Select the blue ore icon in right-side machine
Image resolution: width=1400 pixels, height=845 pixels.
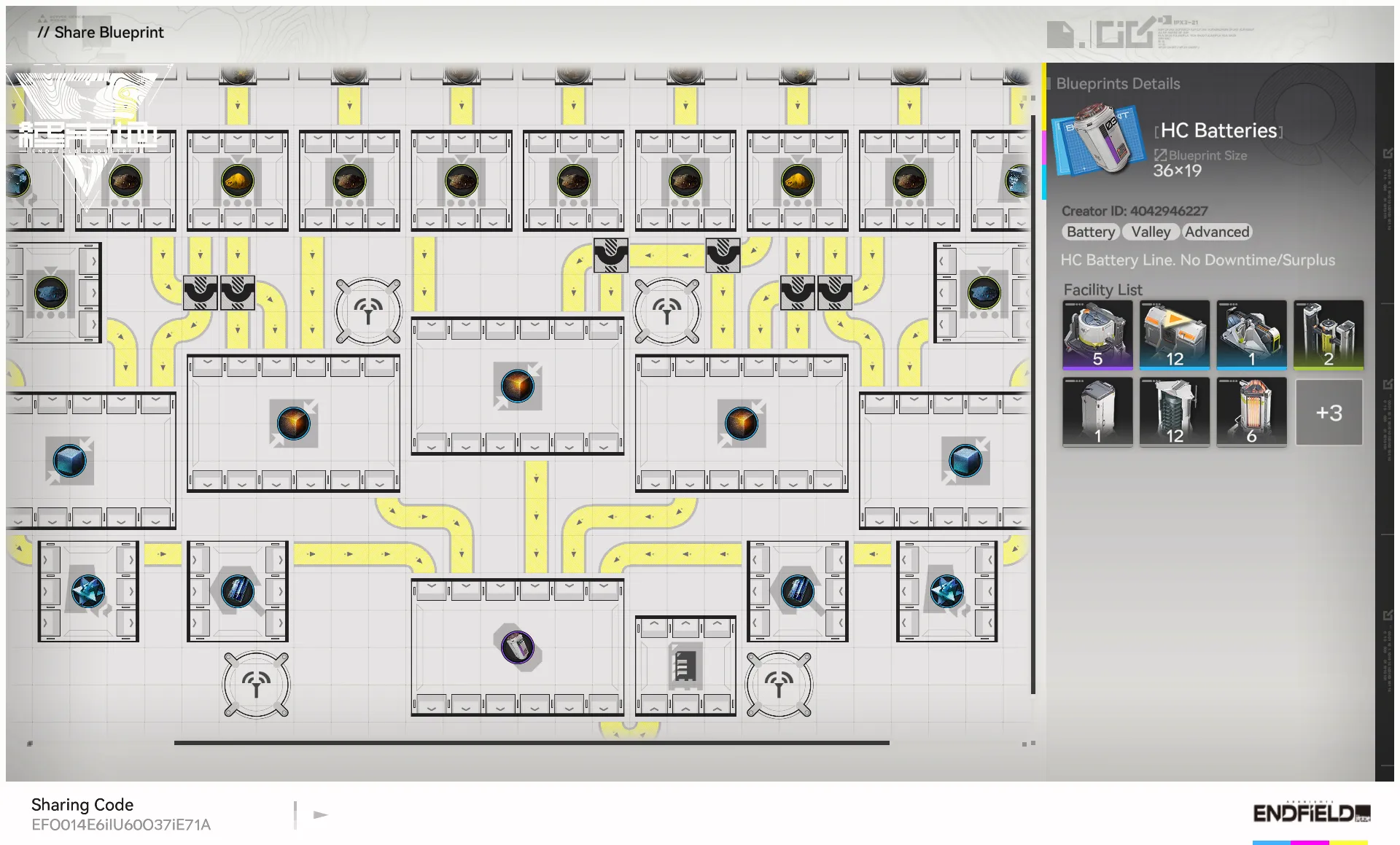984,293
